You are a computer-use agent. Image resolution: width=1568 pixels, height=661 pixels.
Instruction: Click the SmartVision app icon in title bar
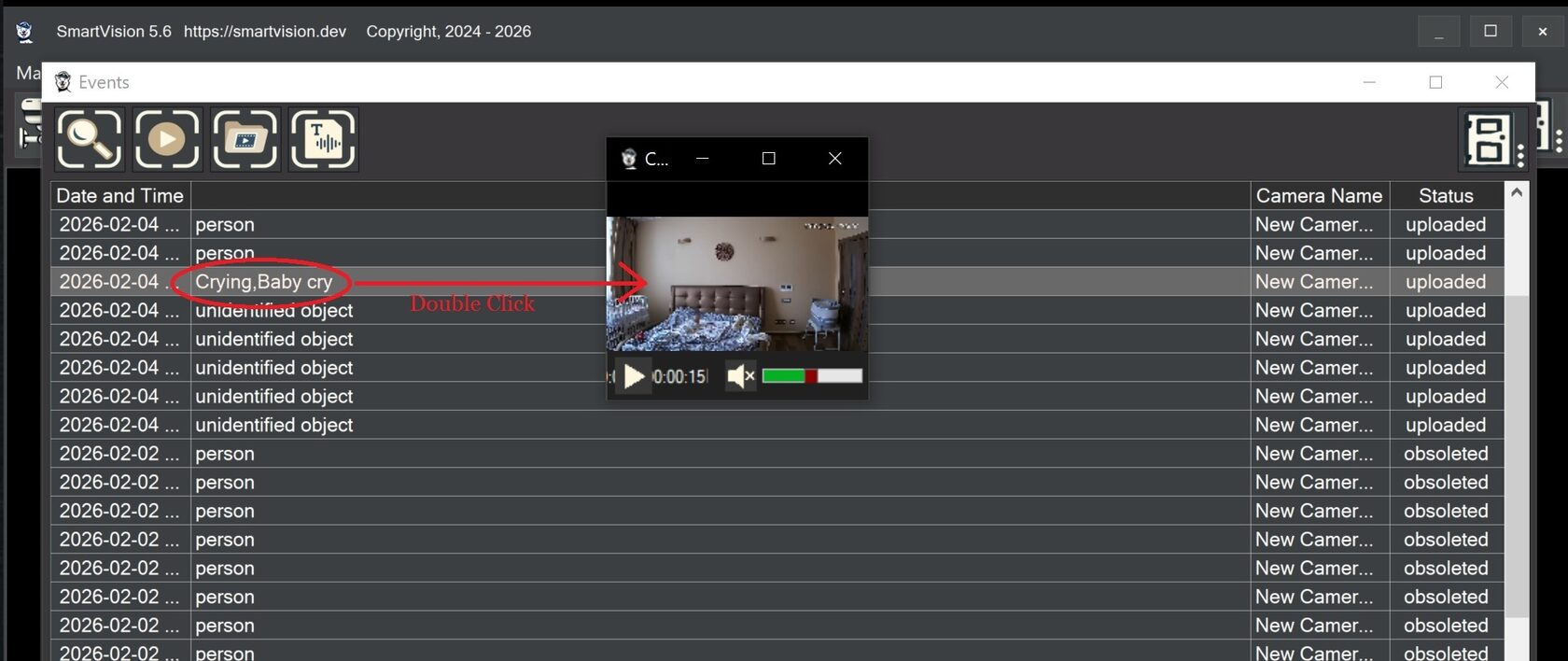24,32
